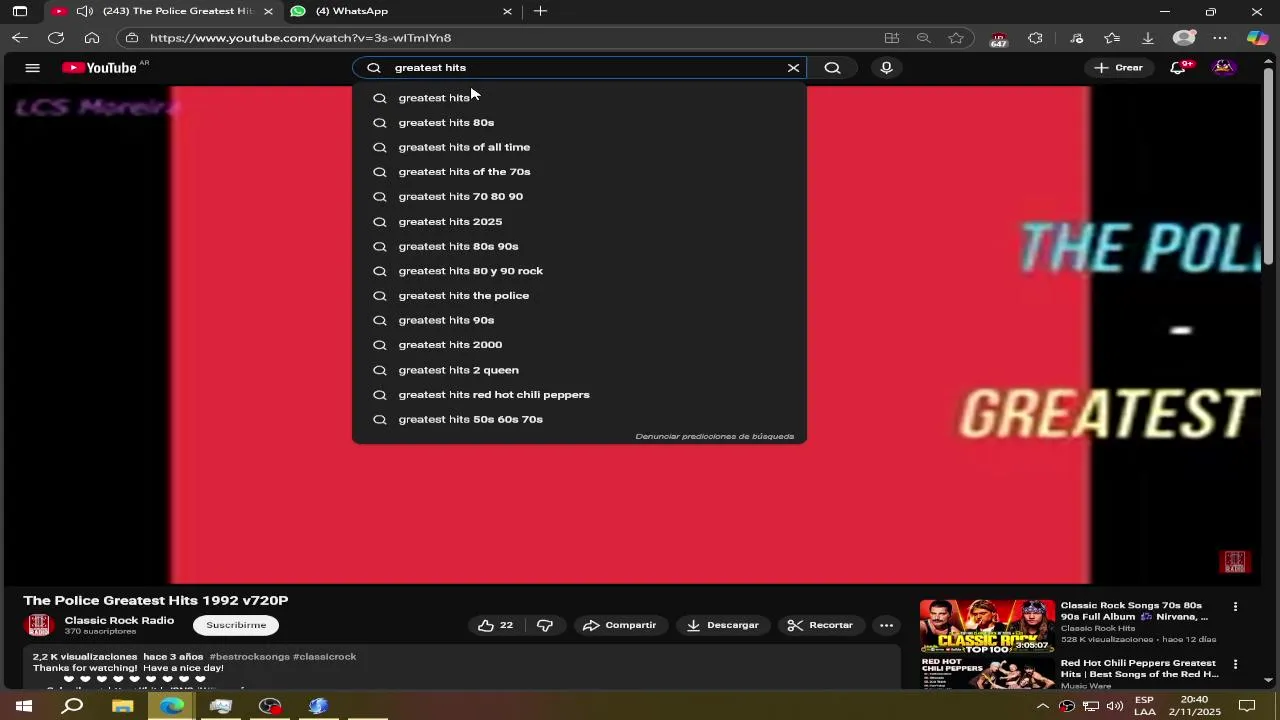Open the media control music icon
1280x720 pixels.
point(1076,38)
